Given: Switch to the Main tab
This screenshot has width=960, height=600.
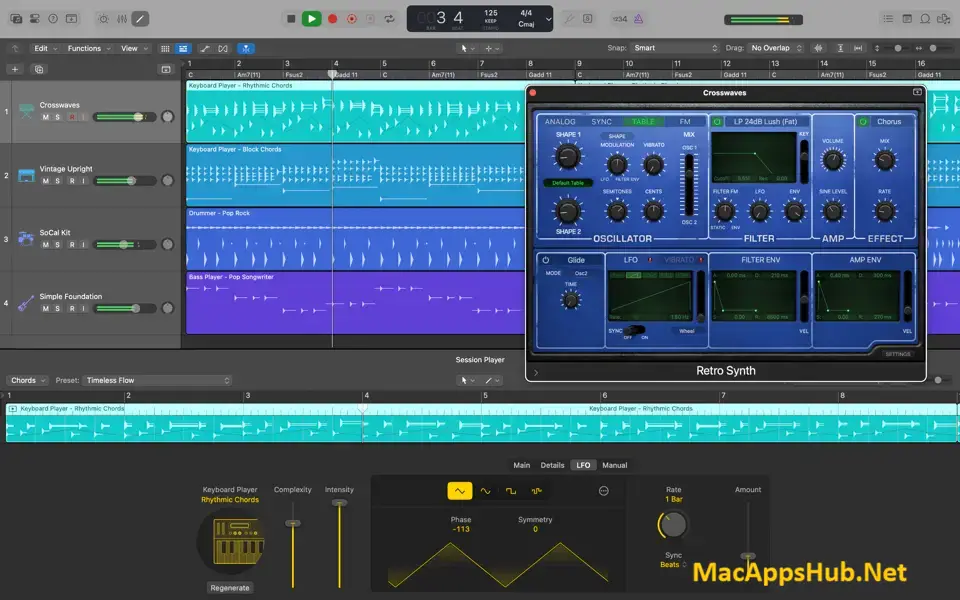Looking at the screenshot, I should click(x=522, y=465).
